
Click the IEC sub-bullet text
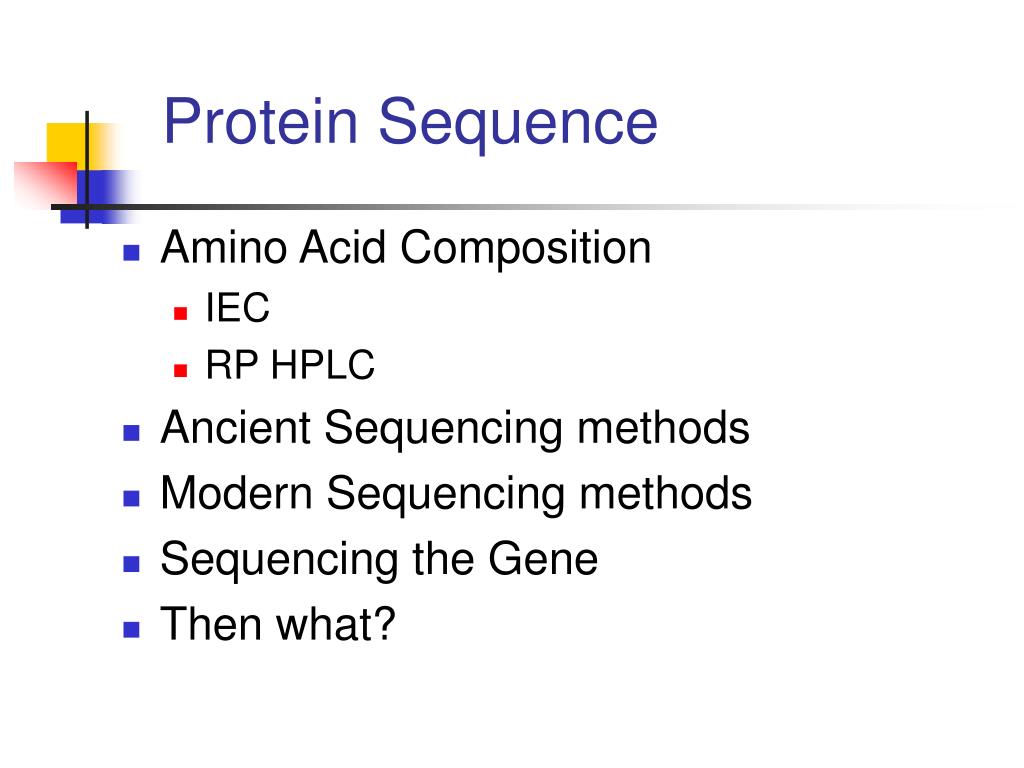click(237, 307)
